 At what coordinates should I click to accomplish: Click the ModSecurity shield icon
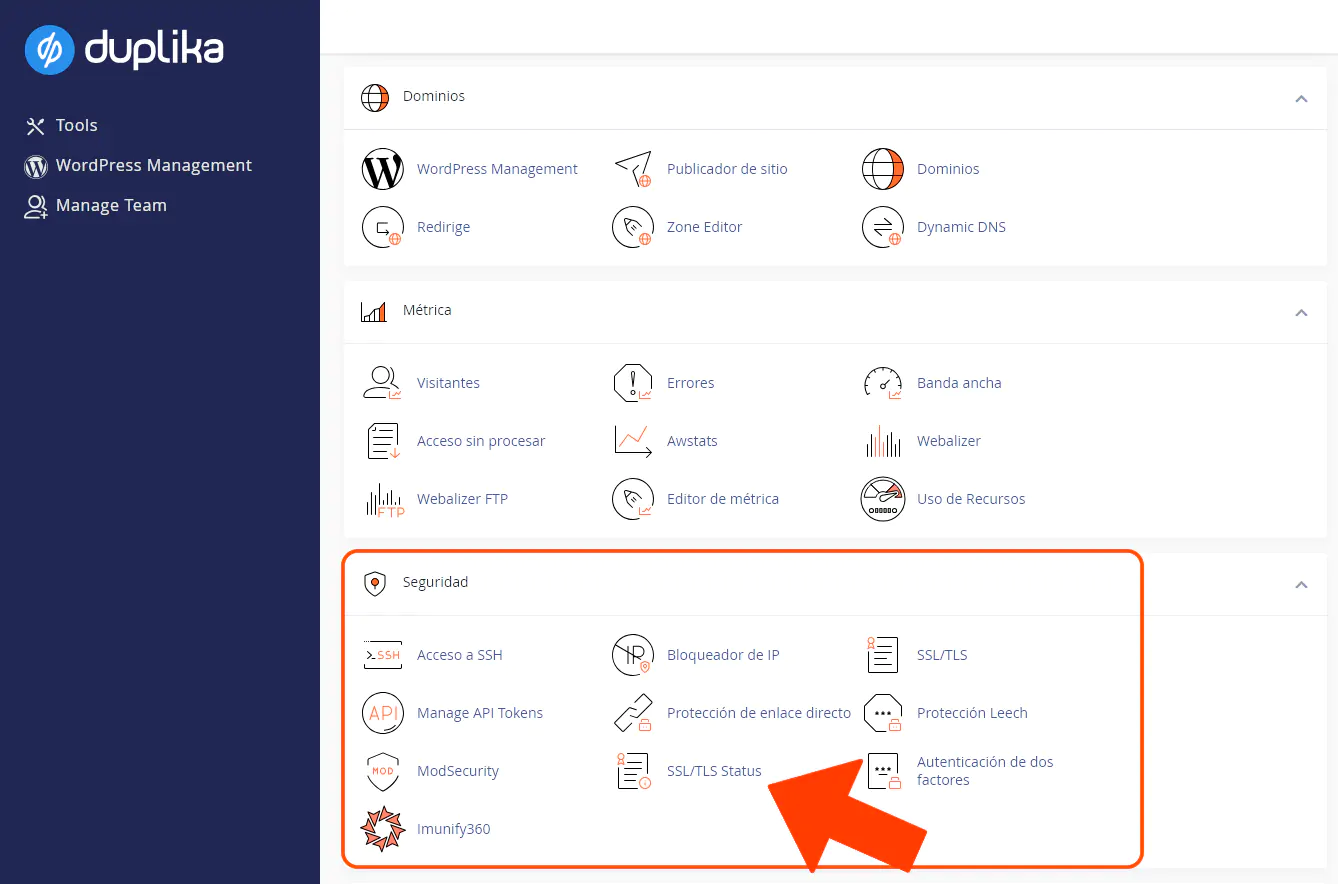click(382, 772)
